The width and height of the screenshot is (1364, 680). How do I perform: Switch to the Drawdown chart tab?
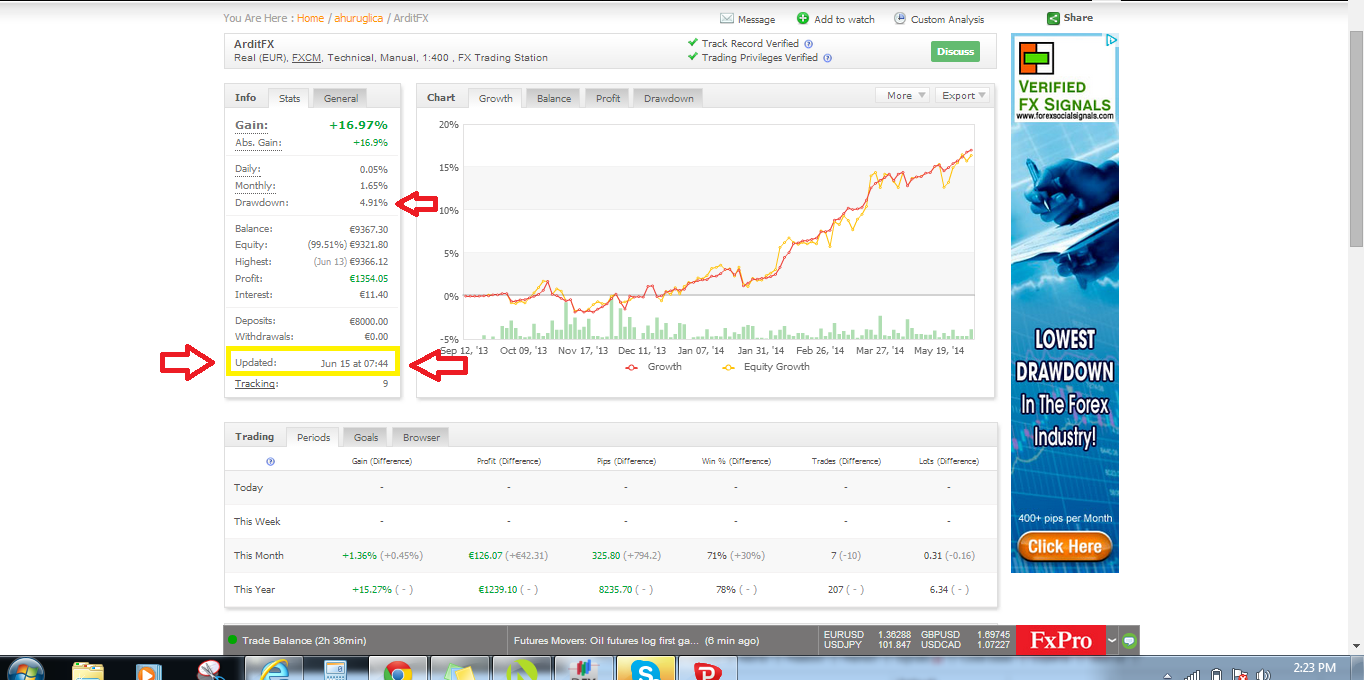[668, 98]
